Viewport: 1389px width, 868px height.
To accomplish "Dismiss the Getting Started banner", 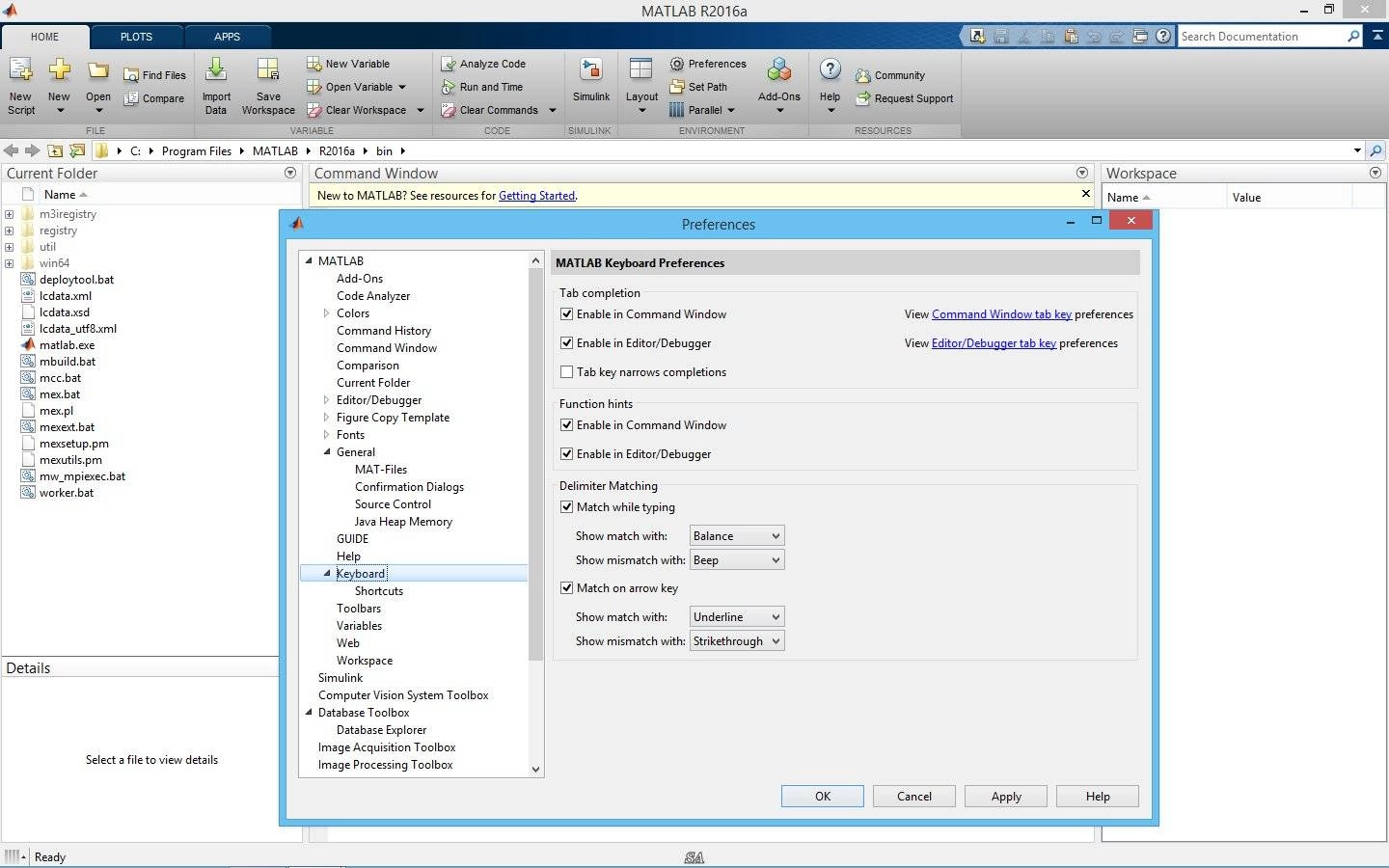I will (1085, 194).
